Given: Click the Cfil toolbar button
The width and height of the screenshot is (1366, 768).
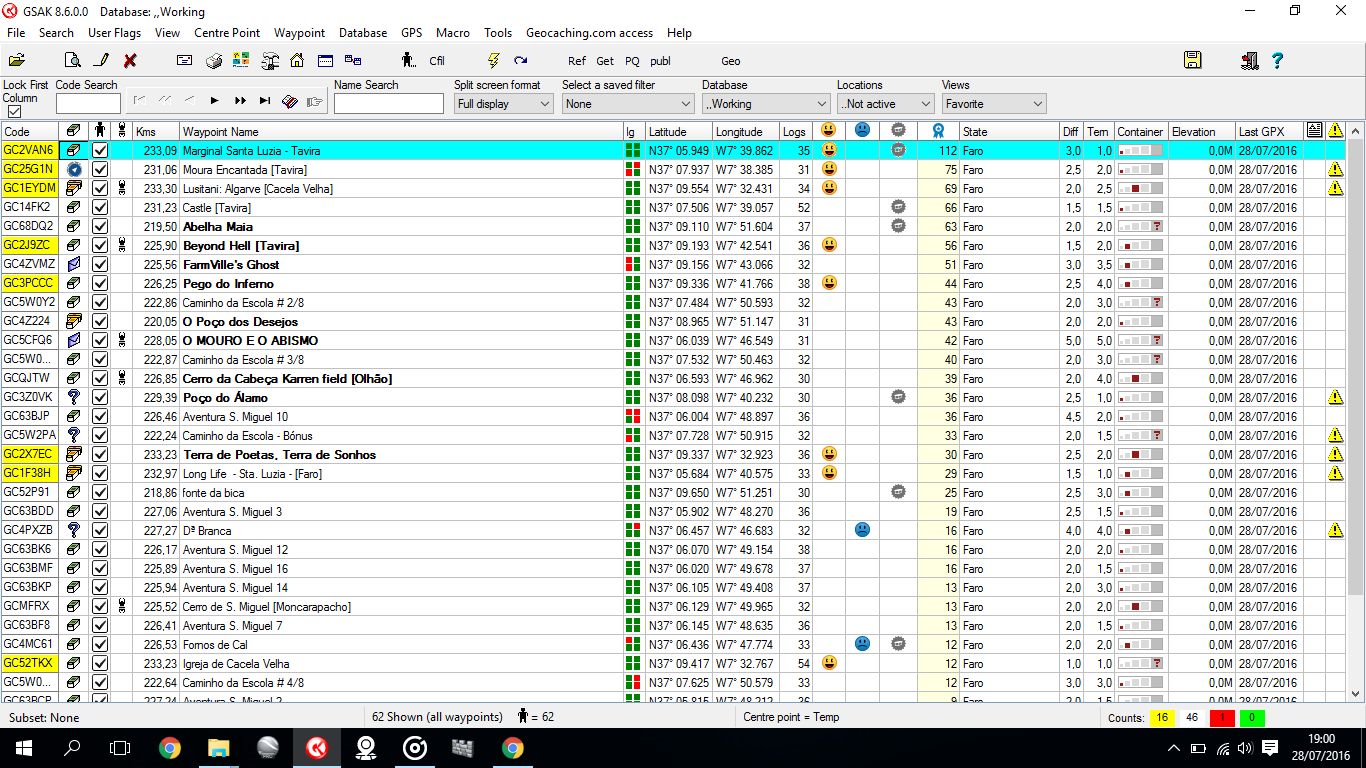Looking at the screenshot, I should pos(437,61).
